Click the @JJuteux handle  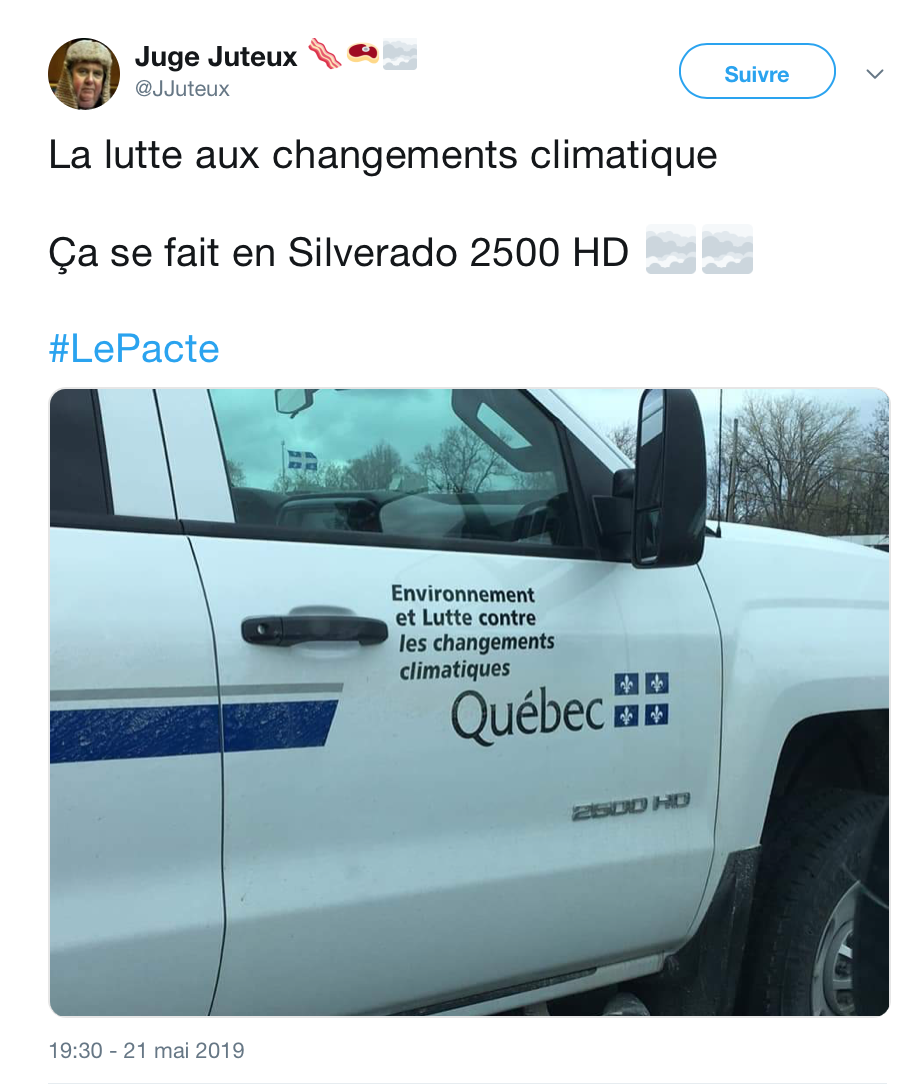coord(182,89)
